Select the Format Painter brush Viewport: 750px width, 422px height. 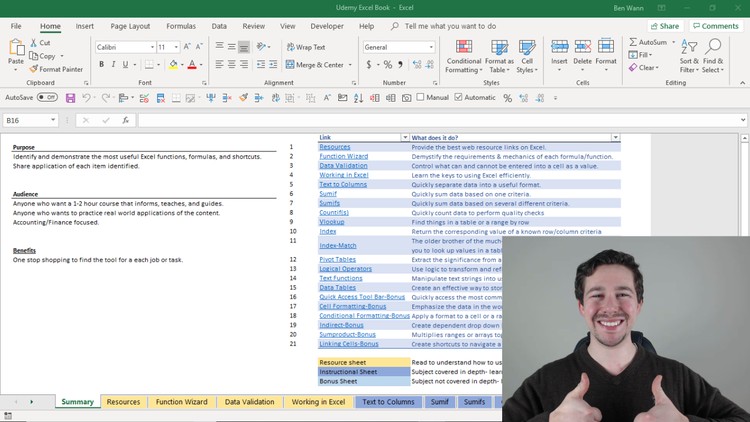pos(33,69)
